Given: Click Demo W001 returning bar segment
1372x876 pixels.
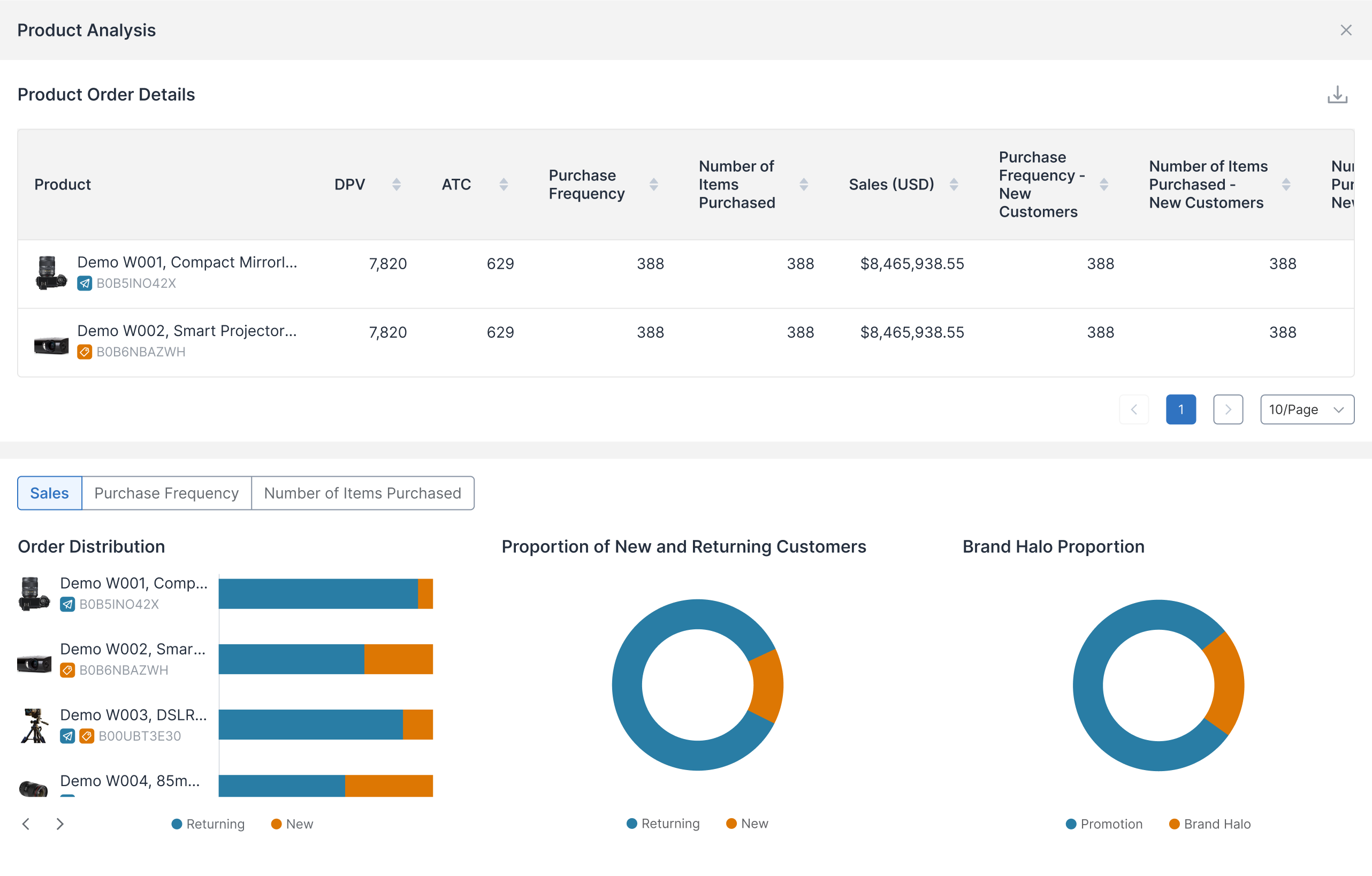Looking at the screenshot, I should (318, 594).
